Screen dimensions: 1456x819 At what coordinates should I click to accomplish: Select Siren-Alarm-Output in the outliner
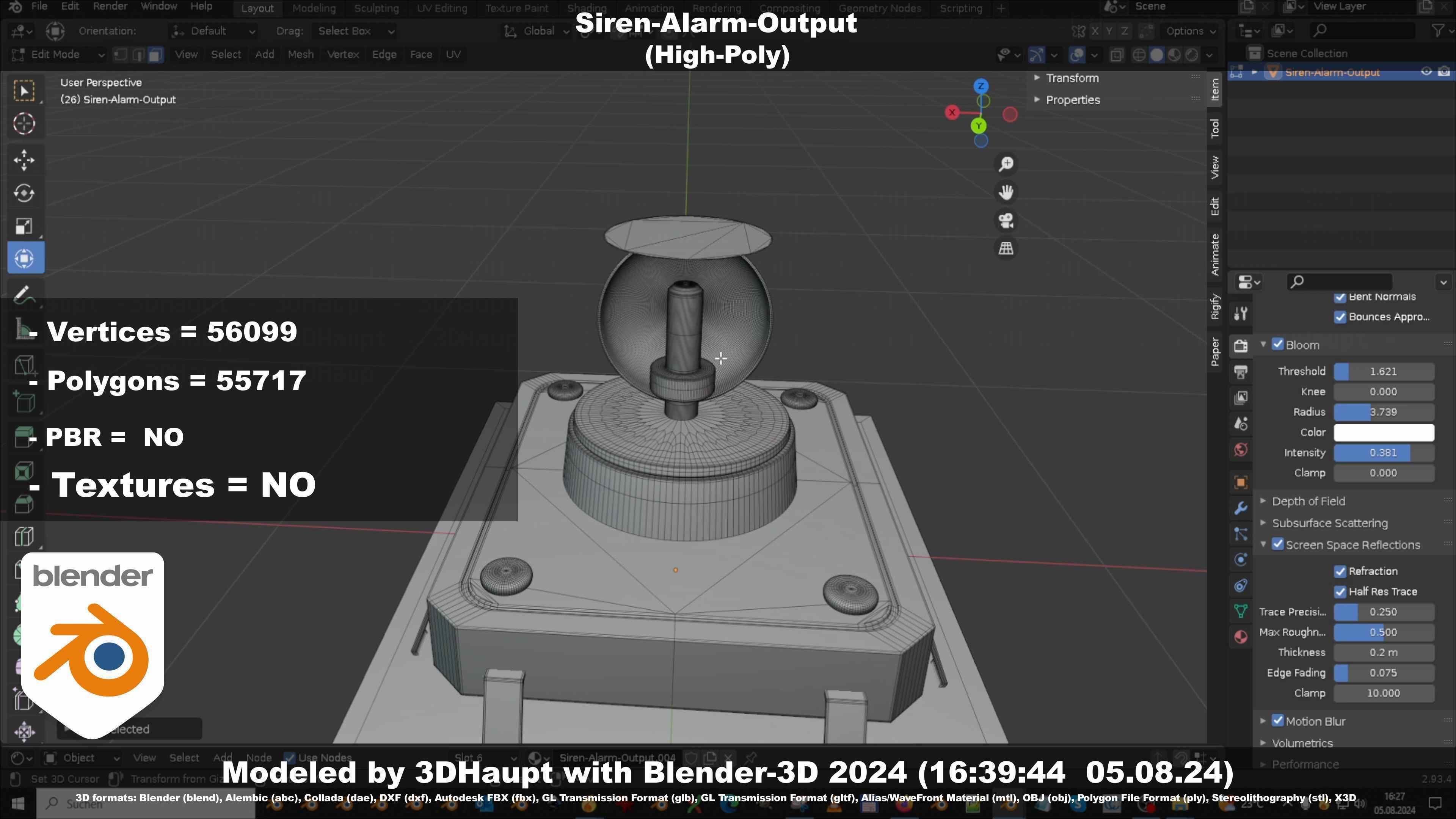pyautogui.click(x=1332, y=72)
